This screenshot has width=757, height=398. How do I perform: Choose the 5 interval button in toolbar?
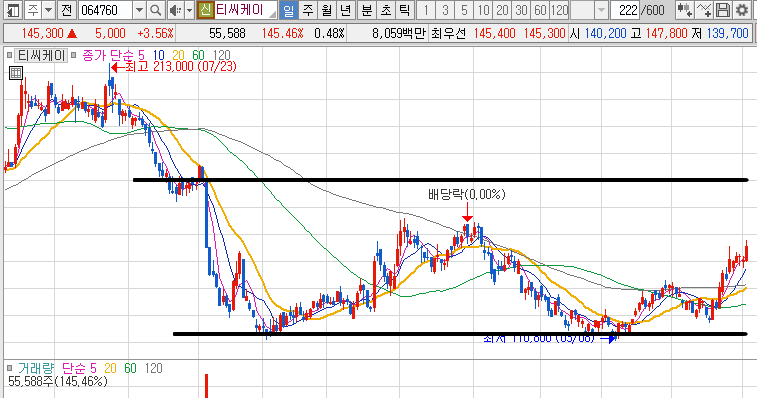[464, 10]
